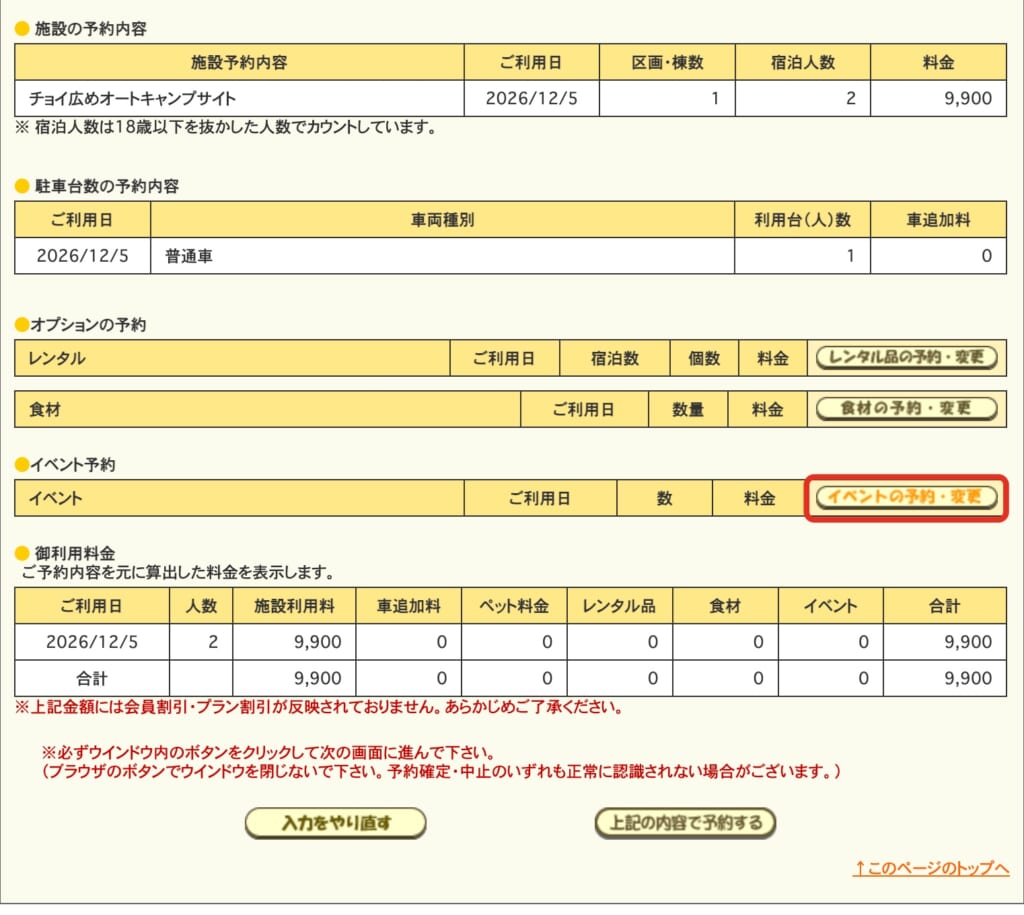1024x915 pixels.
Task: Click the 駐車台数の予約内容 section heading
Action: 106,186
